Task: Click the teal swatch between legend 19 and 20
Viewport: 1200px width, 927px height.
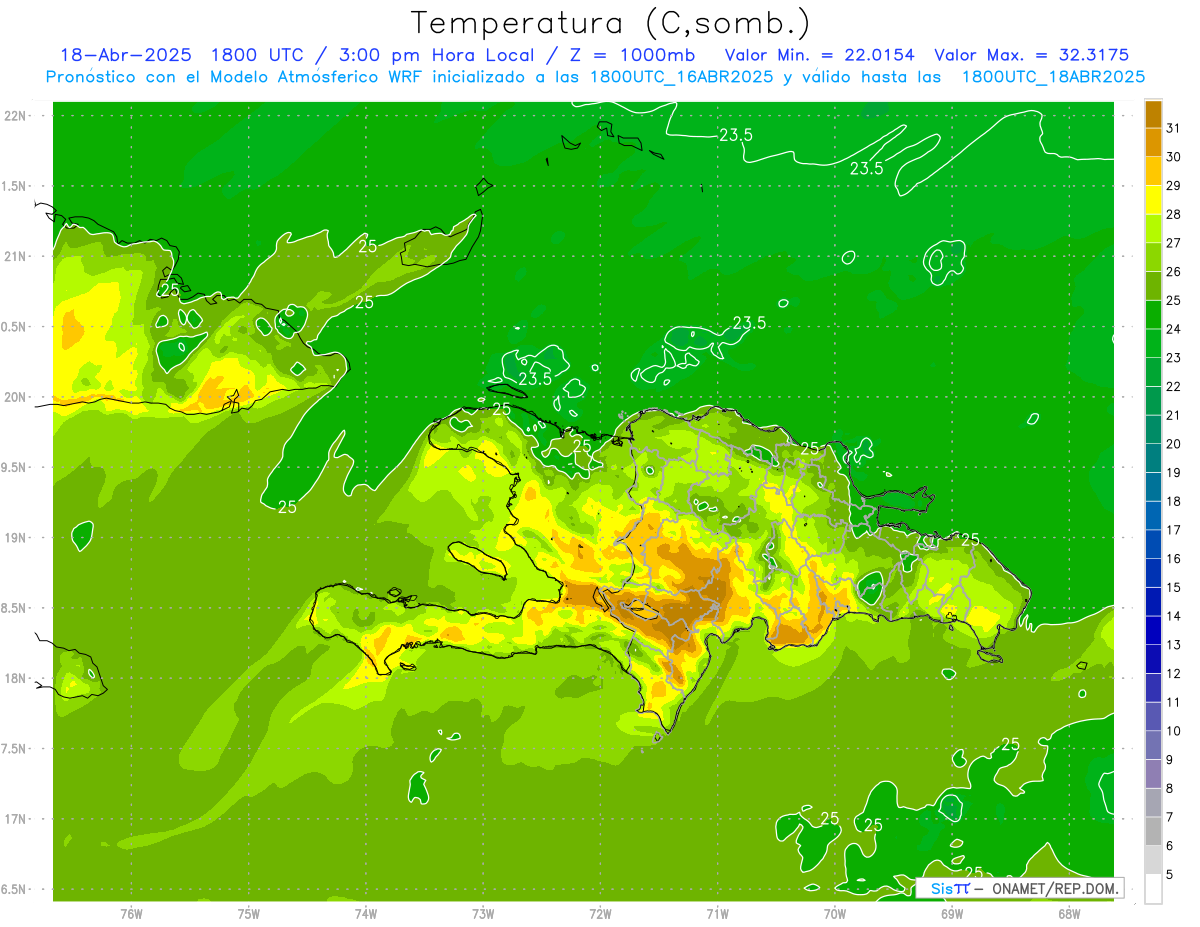Action: 1153,458
